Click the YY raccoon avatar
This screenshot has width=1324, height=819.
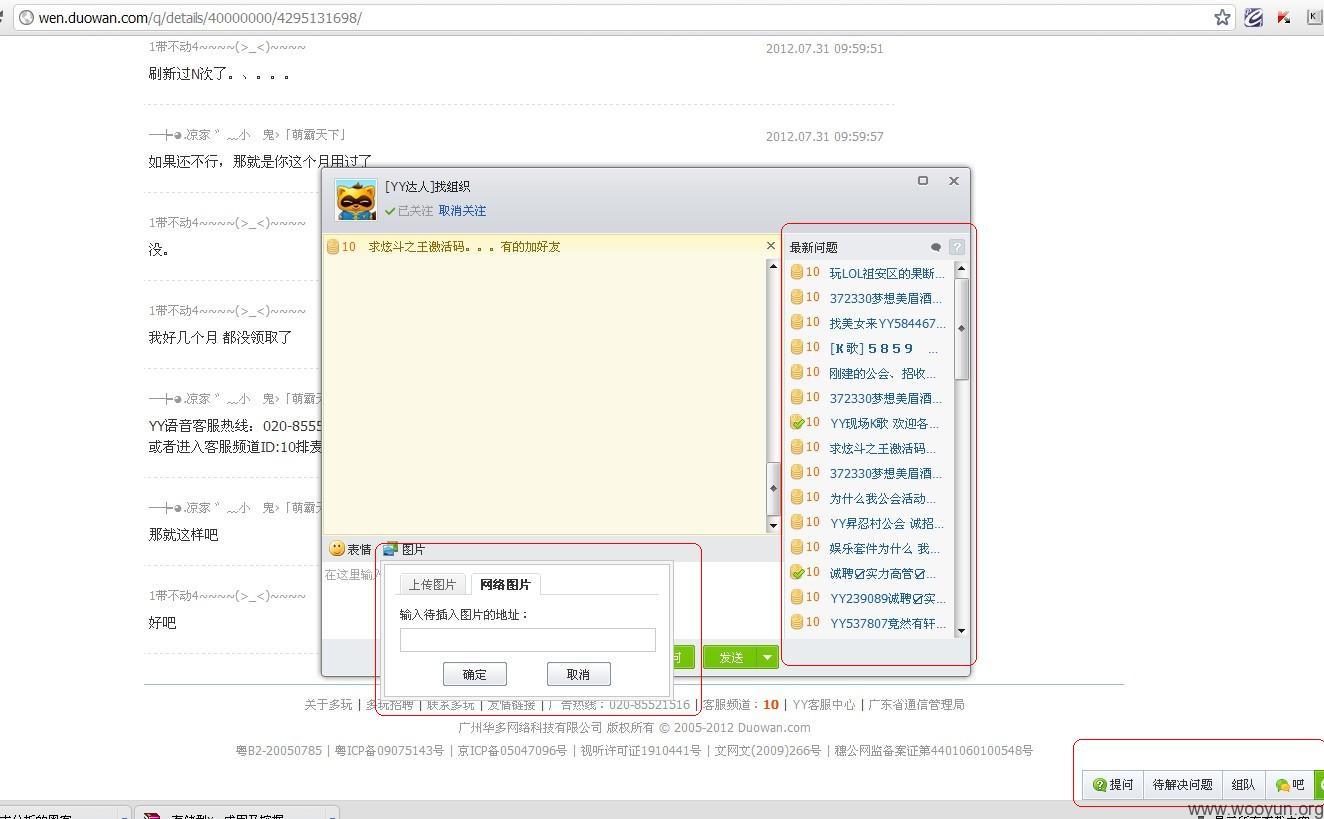(356, 199)
